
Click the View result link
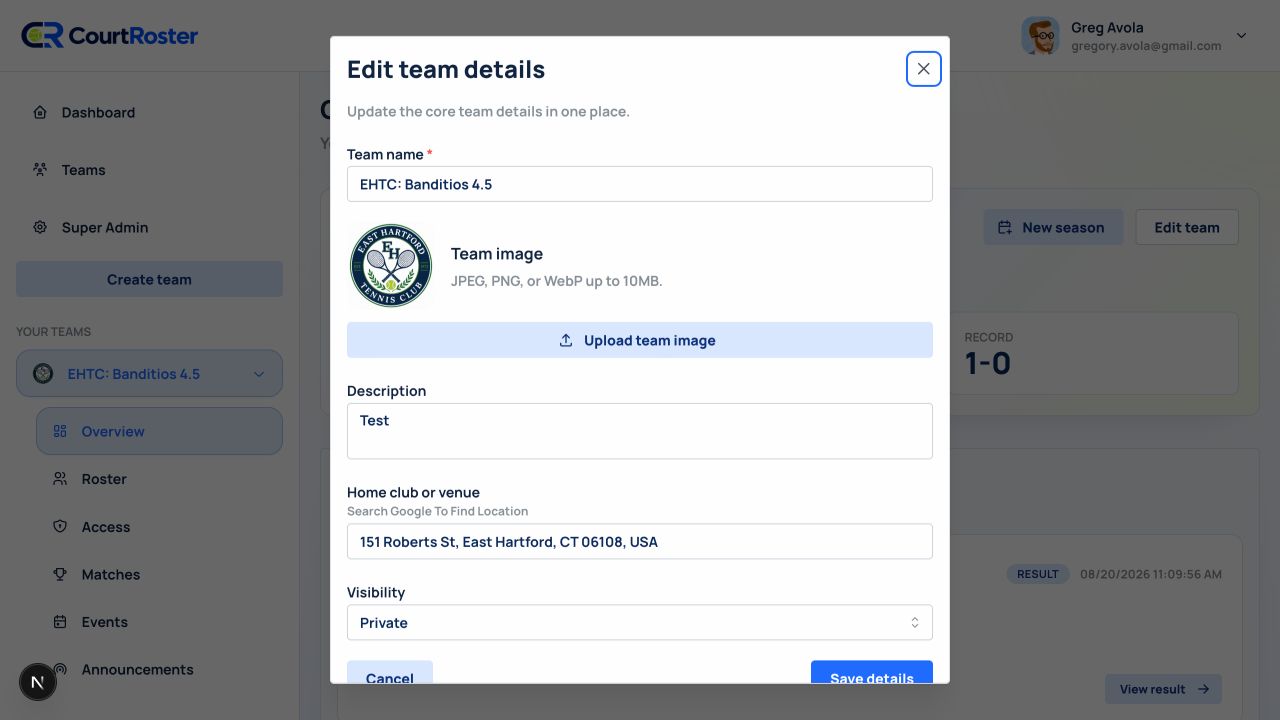tap(1164, 689)
